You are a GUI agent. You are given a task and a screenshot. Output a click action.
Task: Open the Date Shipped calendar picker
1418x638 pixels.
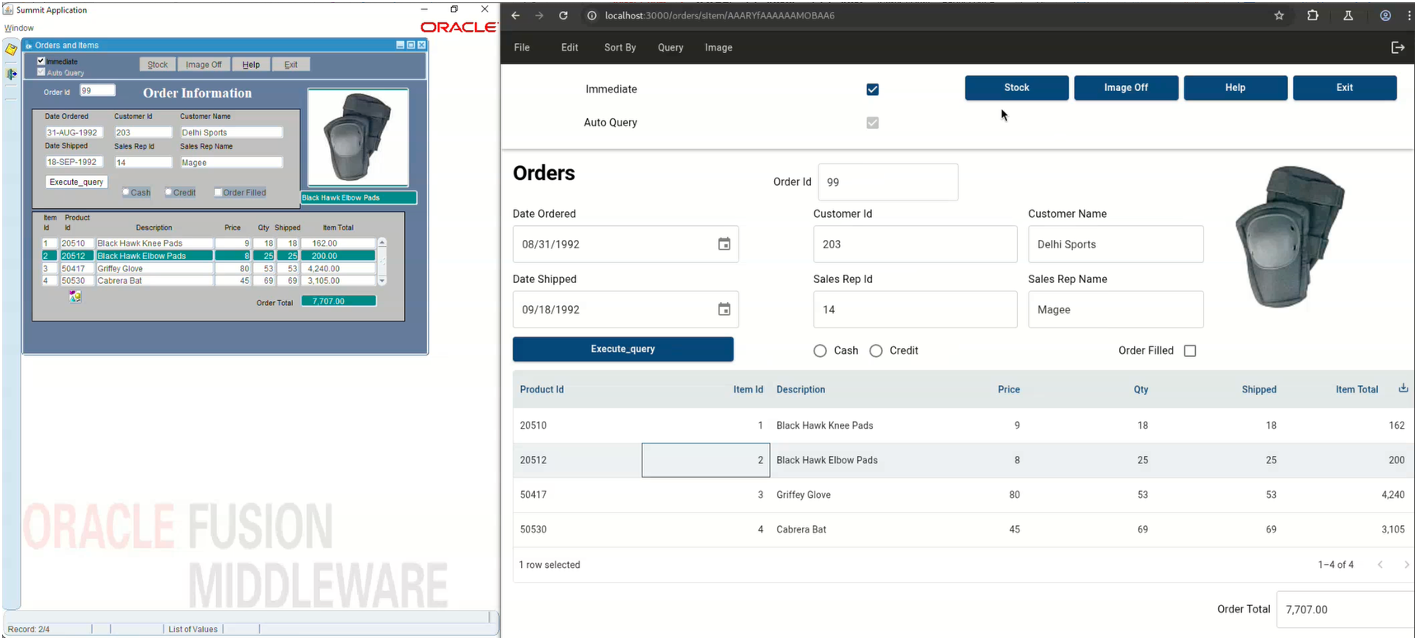pos(724,309)
